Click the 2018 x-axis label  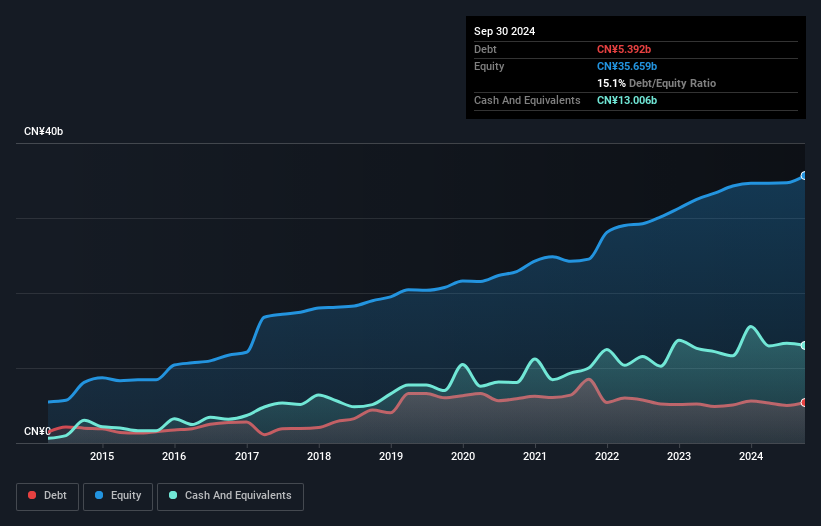click(319, 456)
